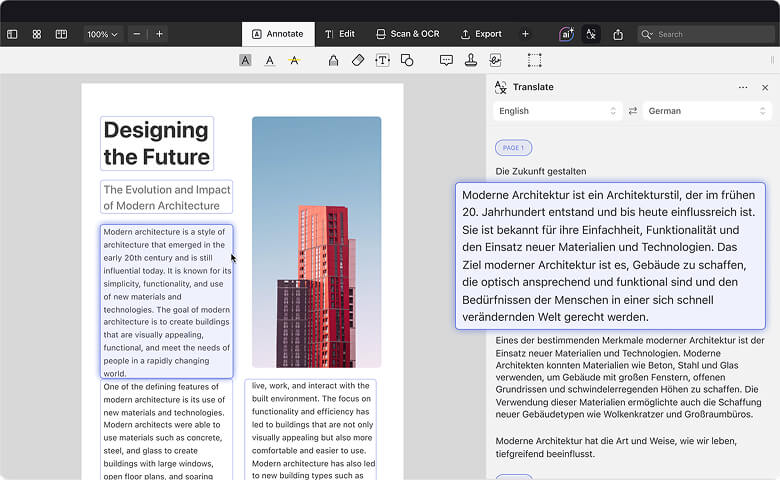This screenshot has width=780, height=480.
Task: Choose the strikethrough text tool
Action: pyautogui.click(x=294, y=60)
